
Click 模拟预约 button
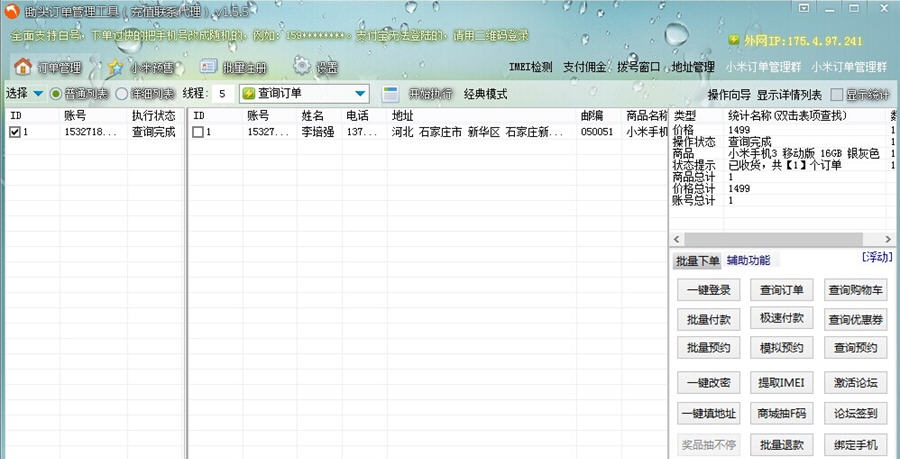(x=781, y=348)
